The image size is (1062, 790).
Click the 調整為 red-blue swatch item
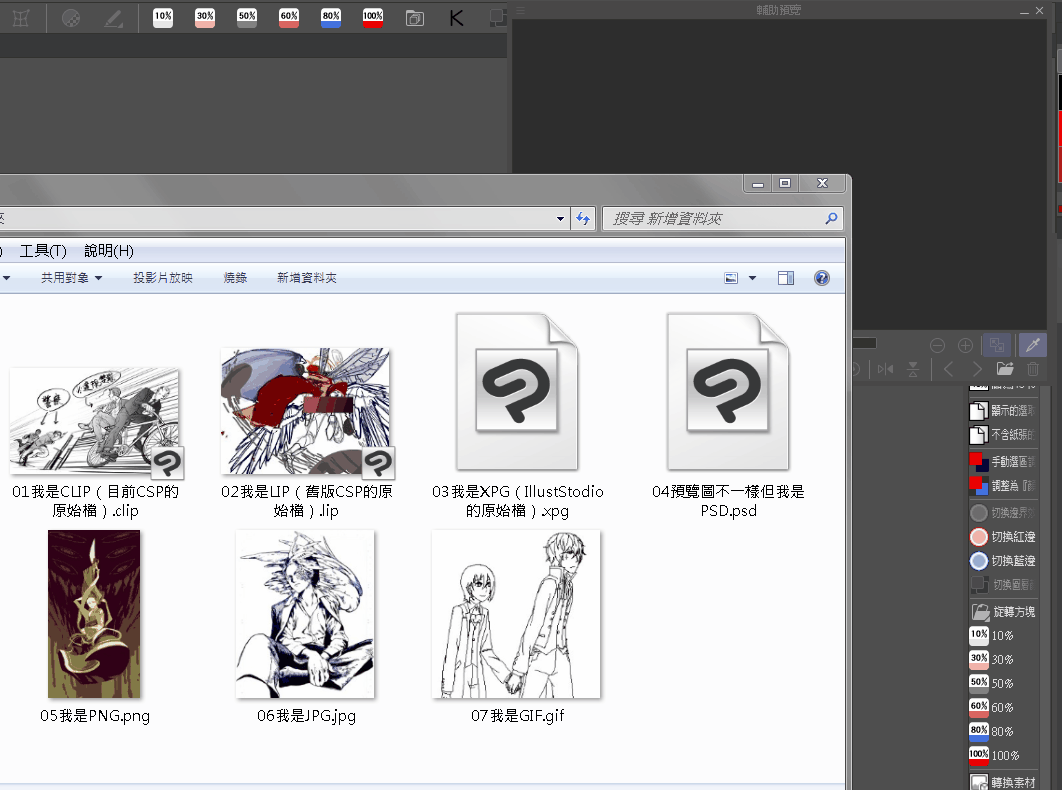point(1002,486)
